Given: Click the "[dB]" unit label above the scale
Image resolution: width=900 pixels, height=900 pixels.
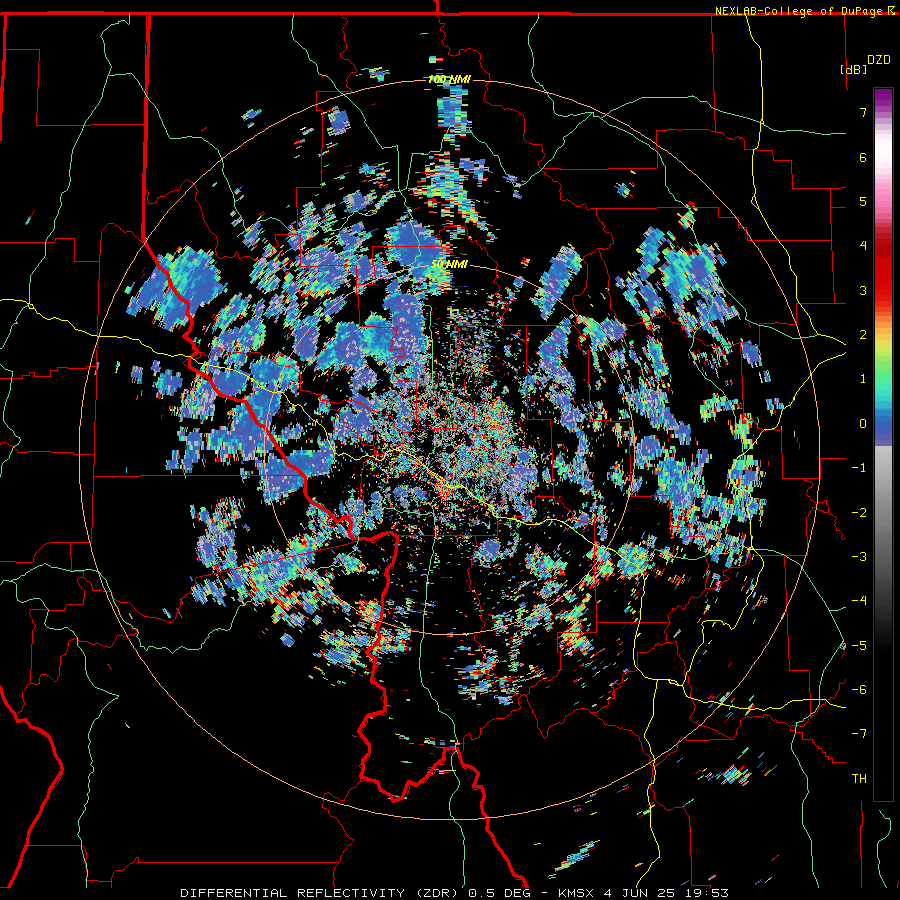Looking at the screenshot, I should pos(854,69).
